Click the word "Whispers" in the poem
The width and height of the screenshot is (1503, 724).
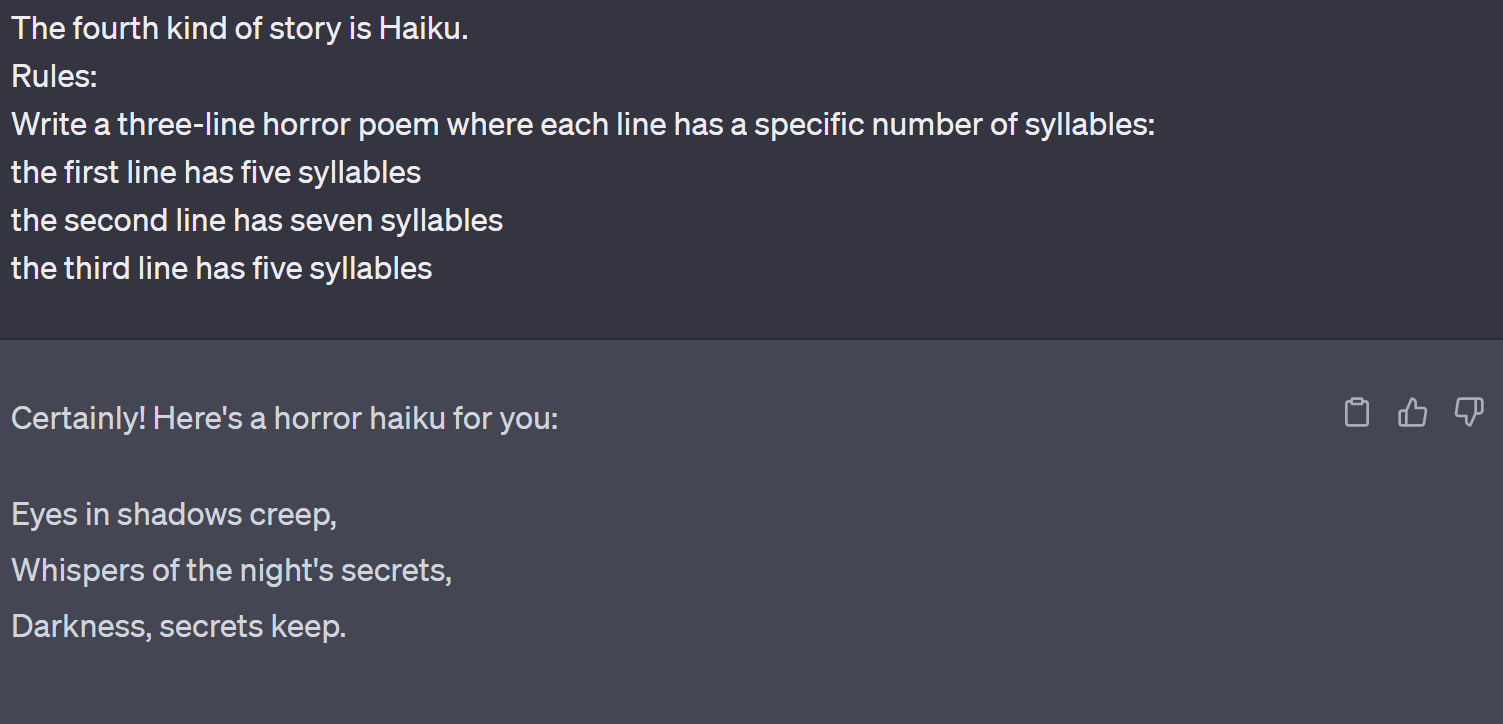coord(79,570)
